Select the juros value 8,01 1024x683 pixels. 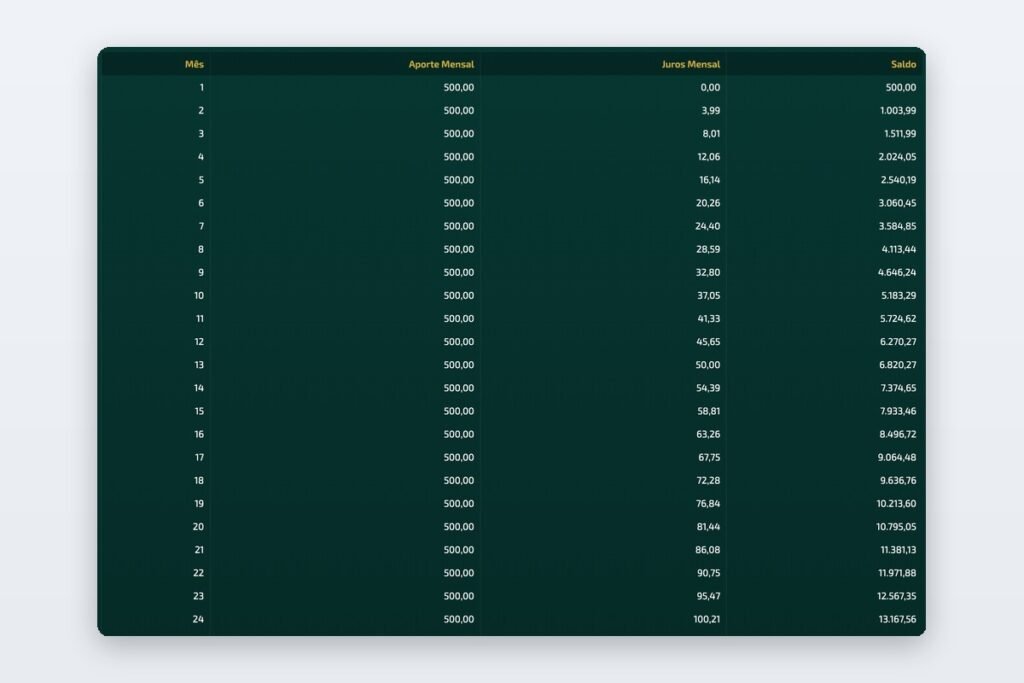(x=711, y=134)
